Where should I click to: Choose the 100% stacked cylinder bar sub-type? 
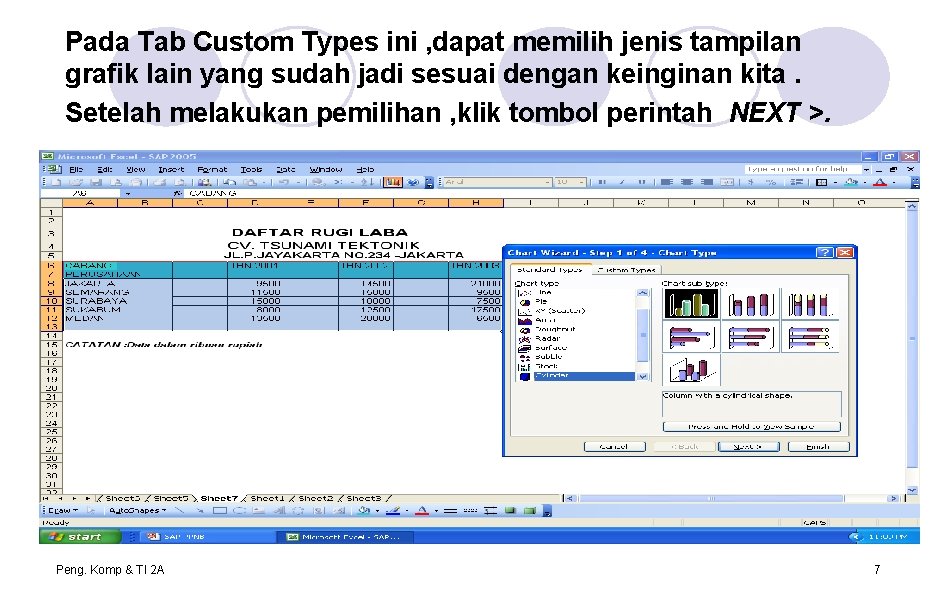[x=810, y=337]
